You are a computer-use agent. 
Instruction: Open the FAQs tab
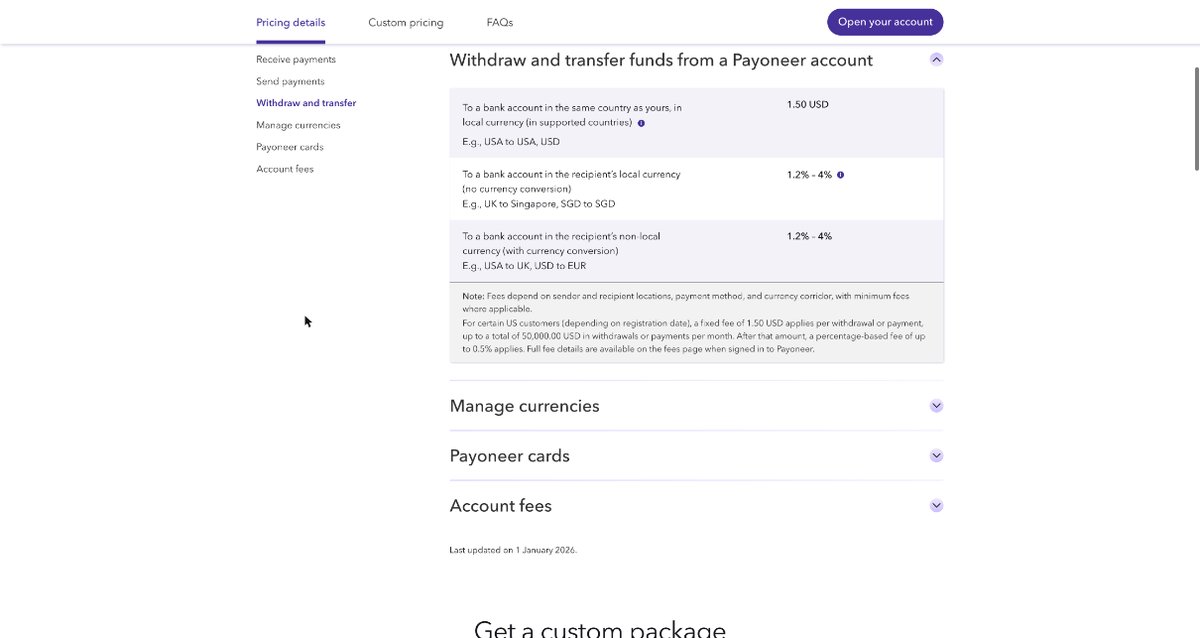[x=500, y=22]
